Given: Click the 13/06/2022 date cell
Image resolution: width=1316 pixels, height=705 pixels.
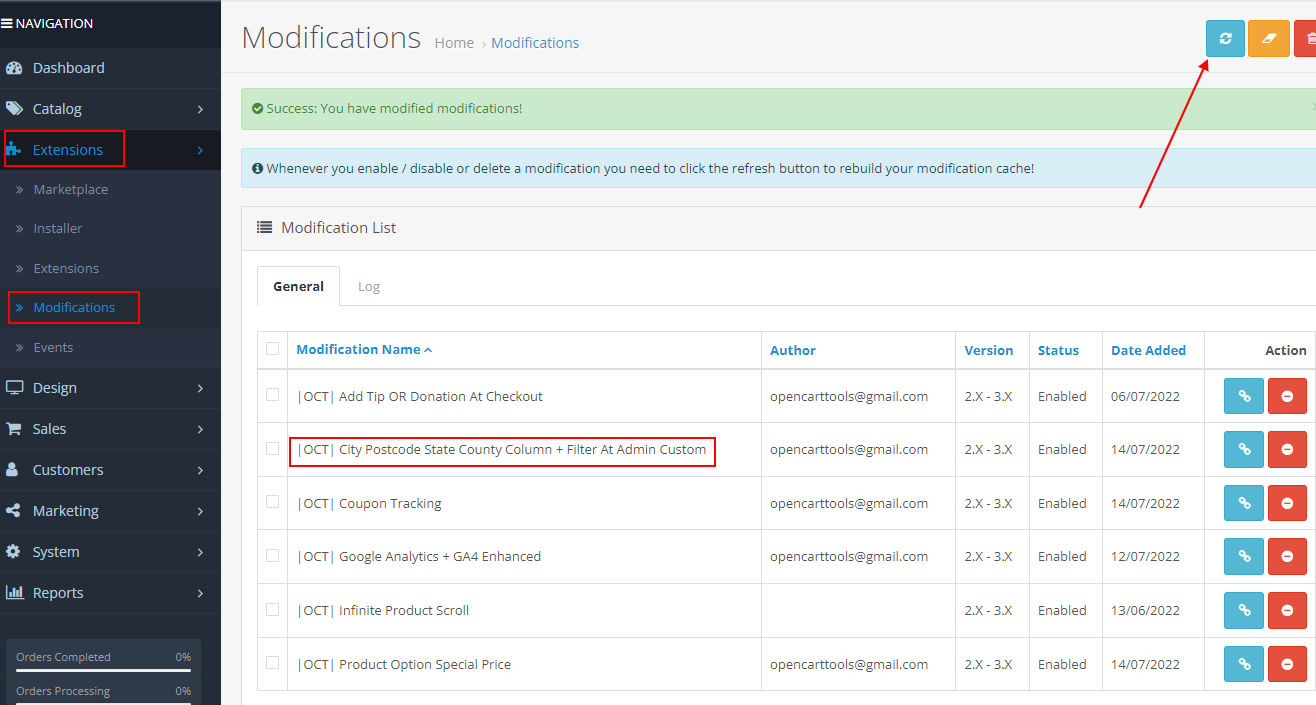Looking at the screenshot, I should (x=1145, y=610).
